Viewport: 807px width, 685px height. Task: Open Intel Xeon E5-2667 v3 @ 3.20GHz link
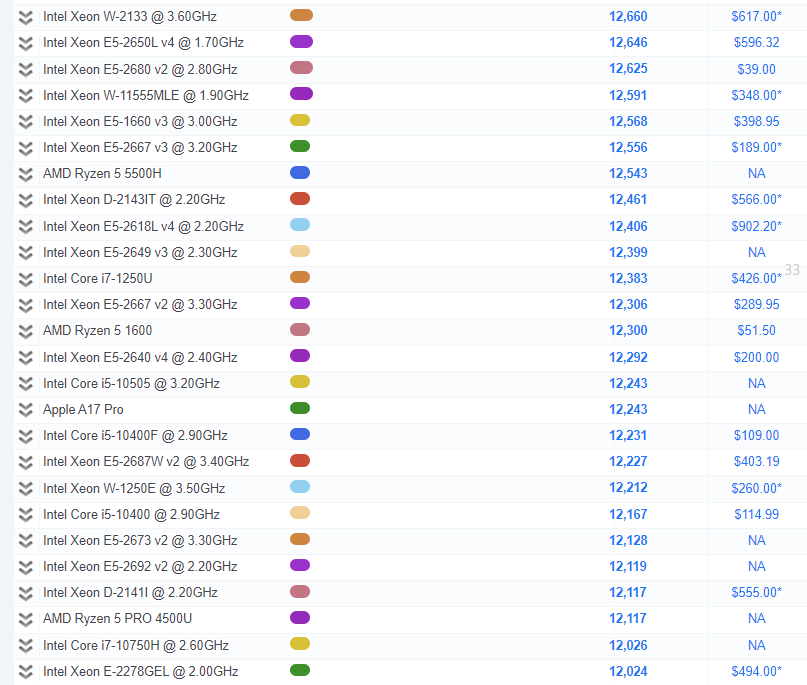pyautogui.click(x=140, y=148)
